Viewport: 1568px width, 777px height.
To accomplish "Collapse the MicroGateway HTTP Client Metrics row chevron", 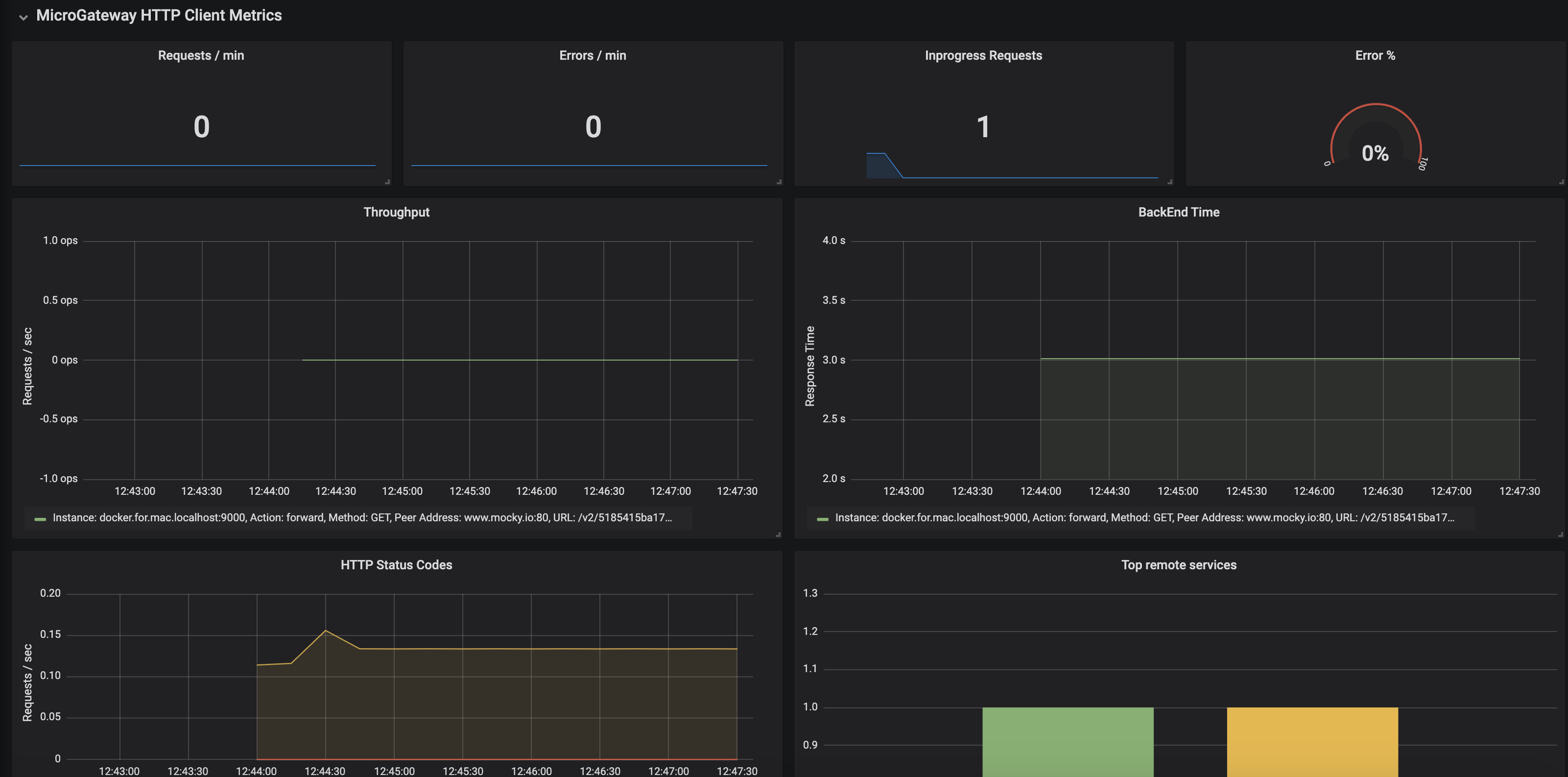I will coord(23,17).
